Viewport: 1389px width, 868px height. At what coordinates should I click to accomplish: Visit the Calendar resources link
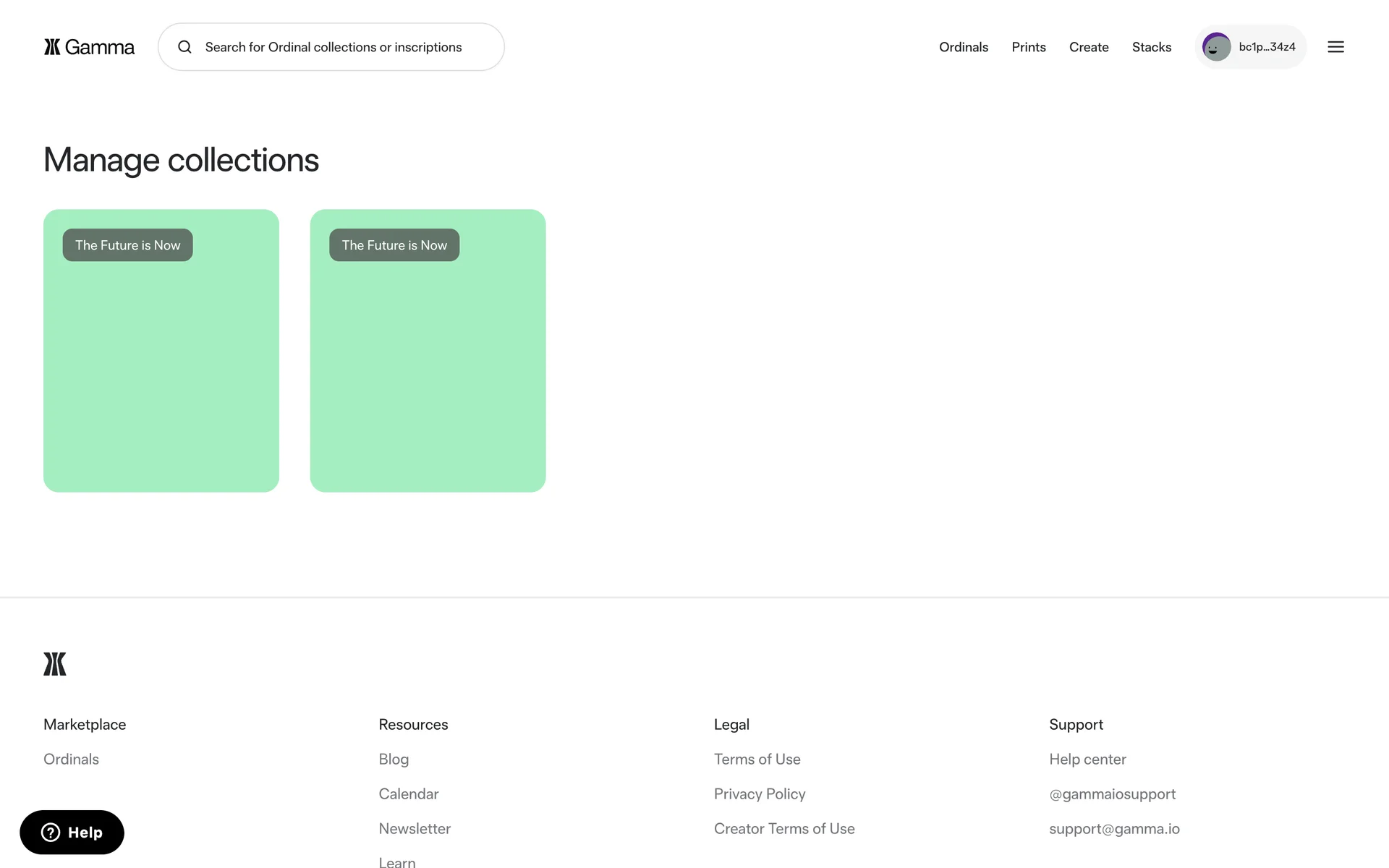[408, 793]
